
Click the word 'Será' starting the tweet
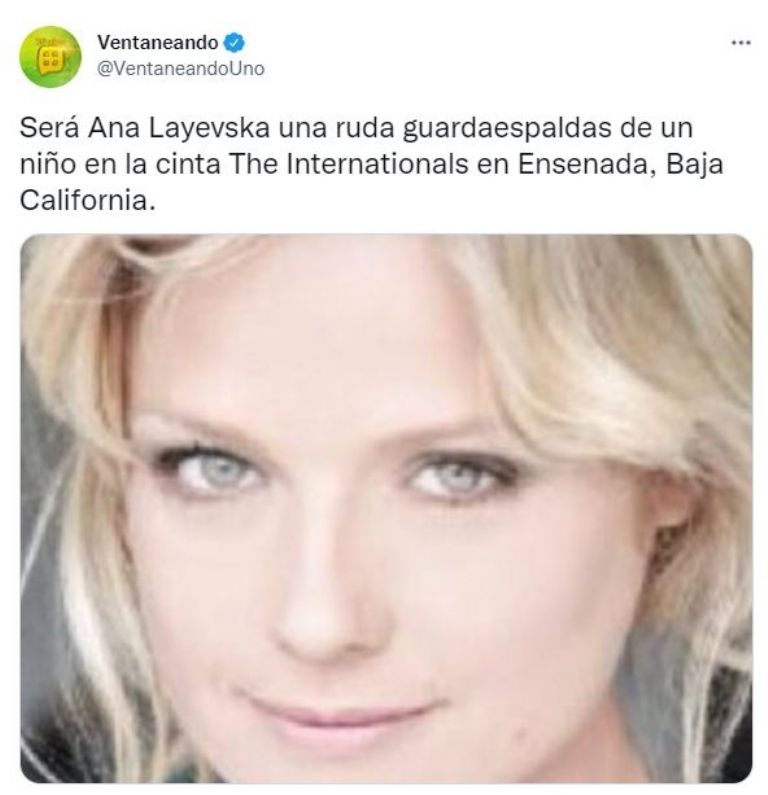[49, 128]
